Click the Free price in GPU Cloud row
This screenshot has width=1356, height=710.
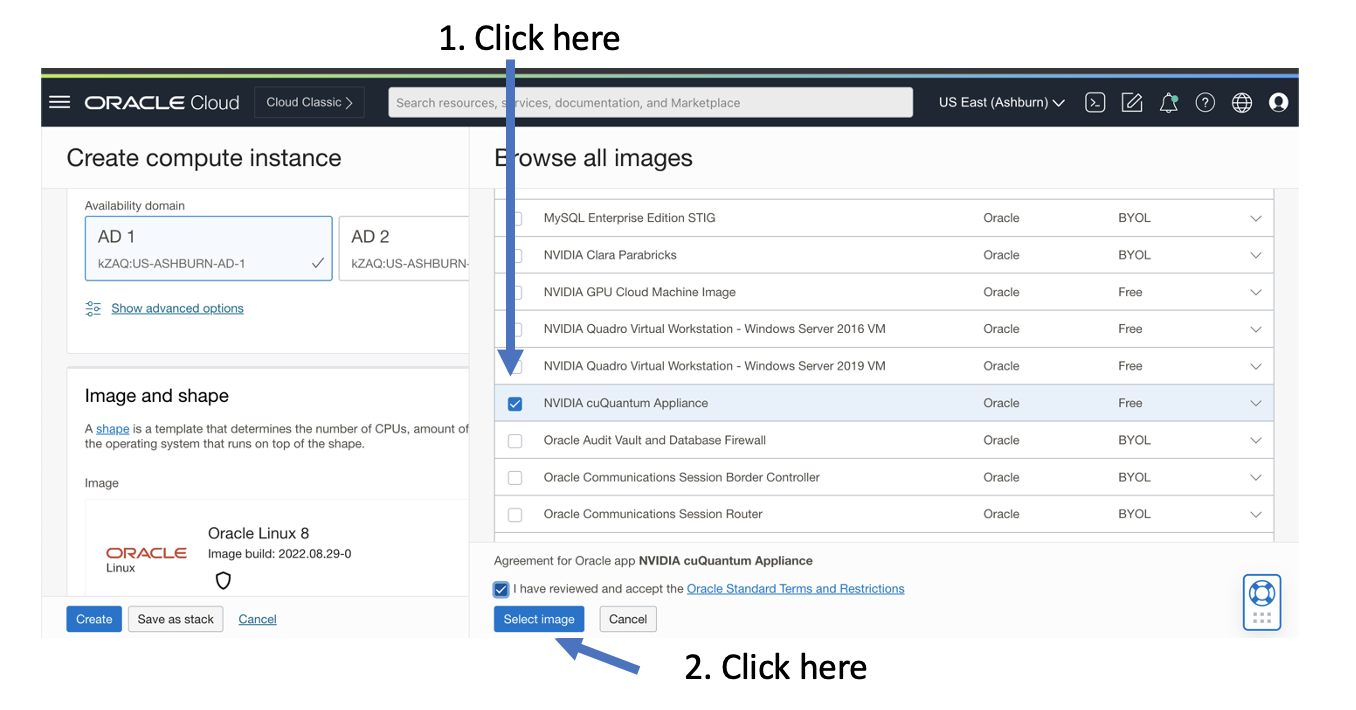coord(1130,292)
